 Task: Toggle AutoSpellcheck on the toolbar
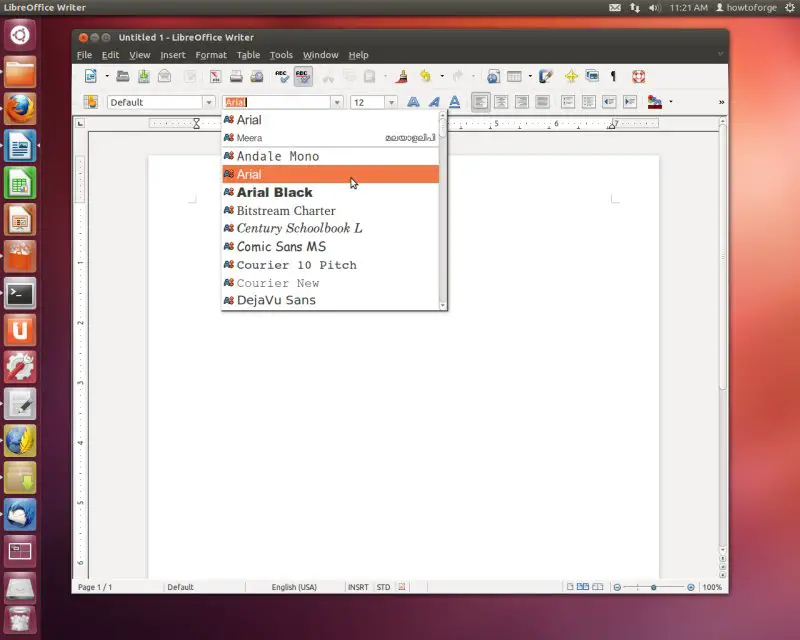tap(303, 77)
